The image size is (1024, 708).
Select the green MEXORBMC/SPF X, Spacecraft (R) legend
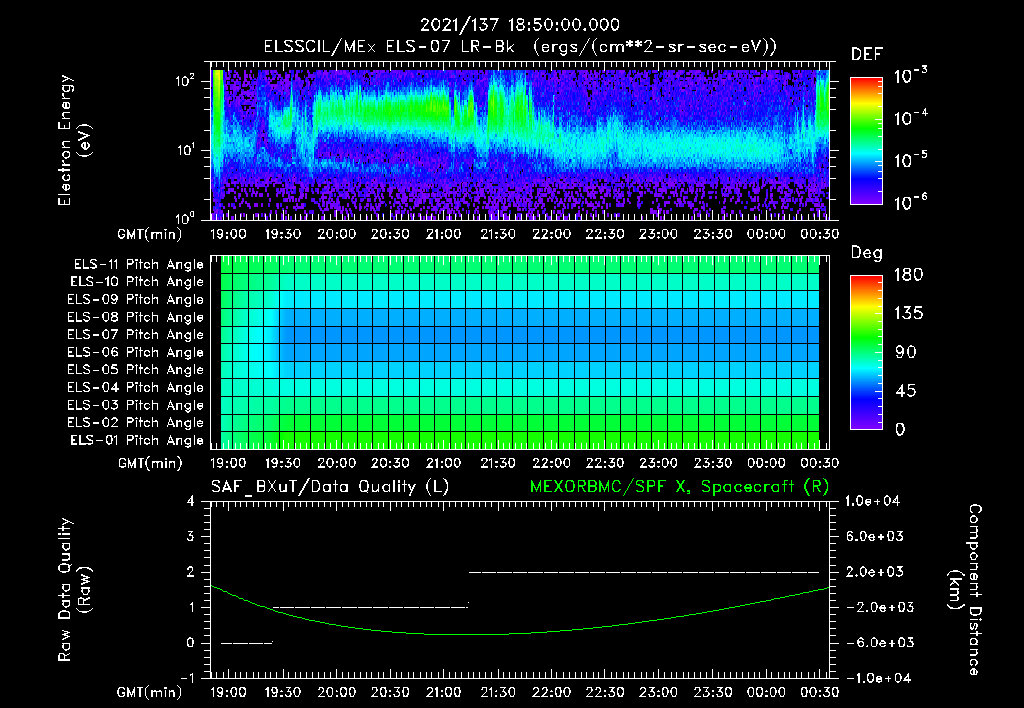click(679, 487)
